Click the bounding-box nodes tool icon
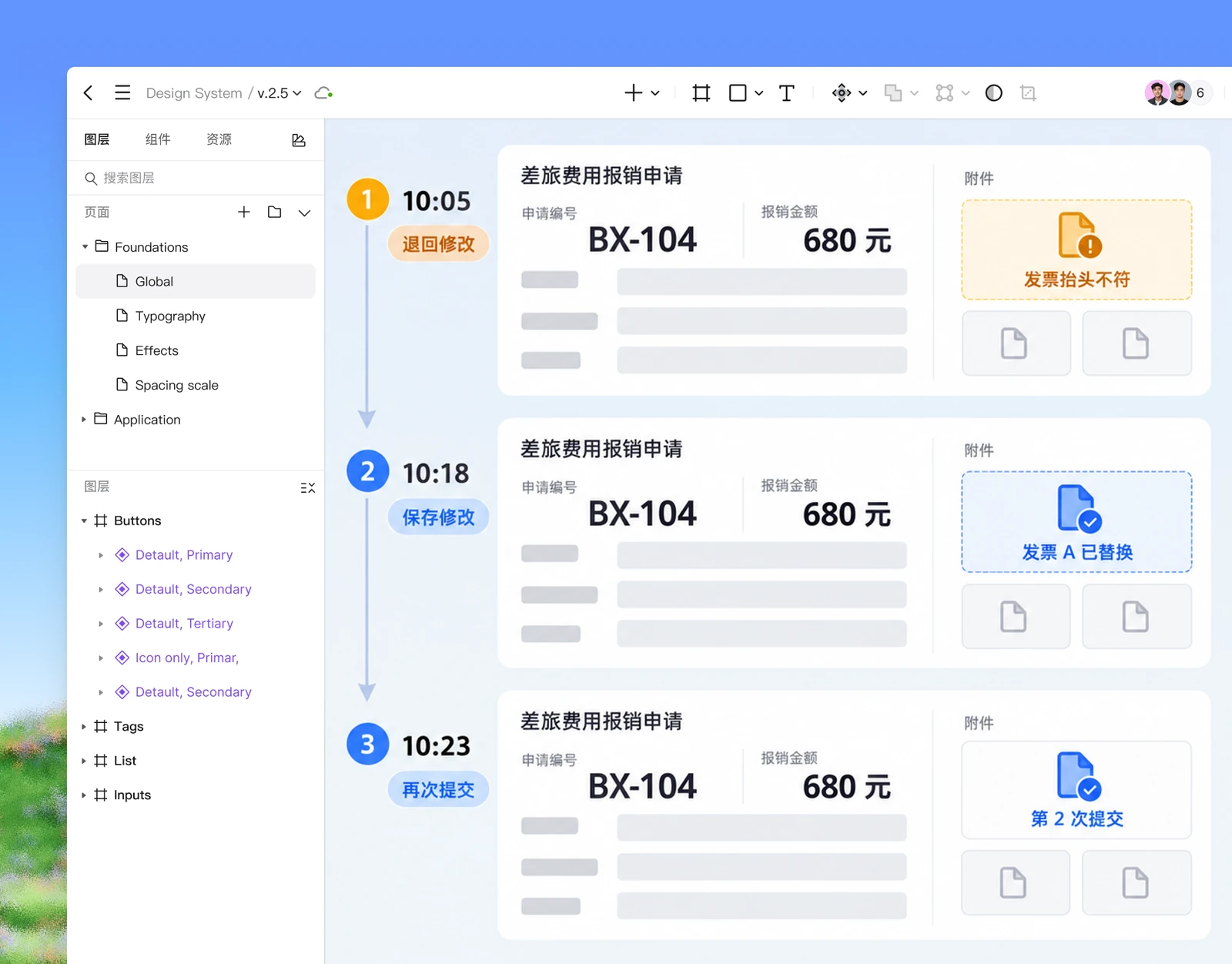 pyautogui.click(x=945, y=93)
